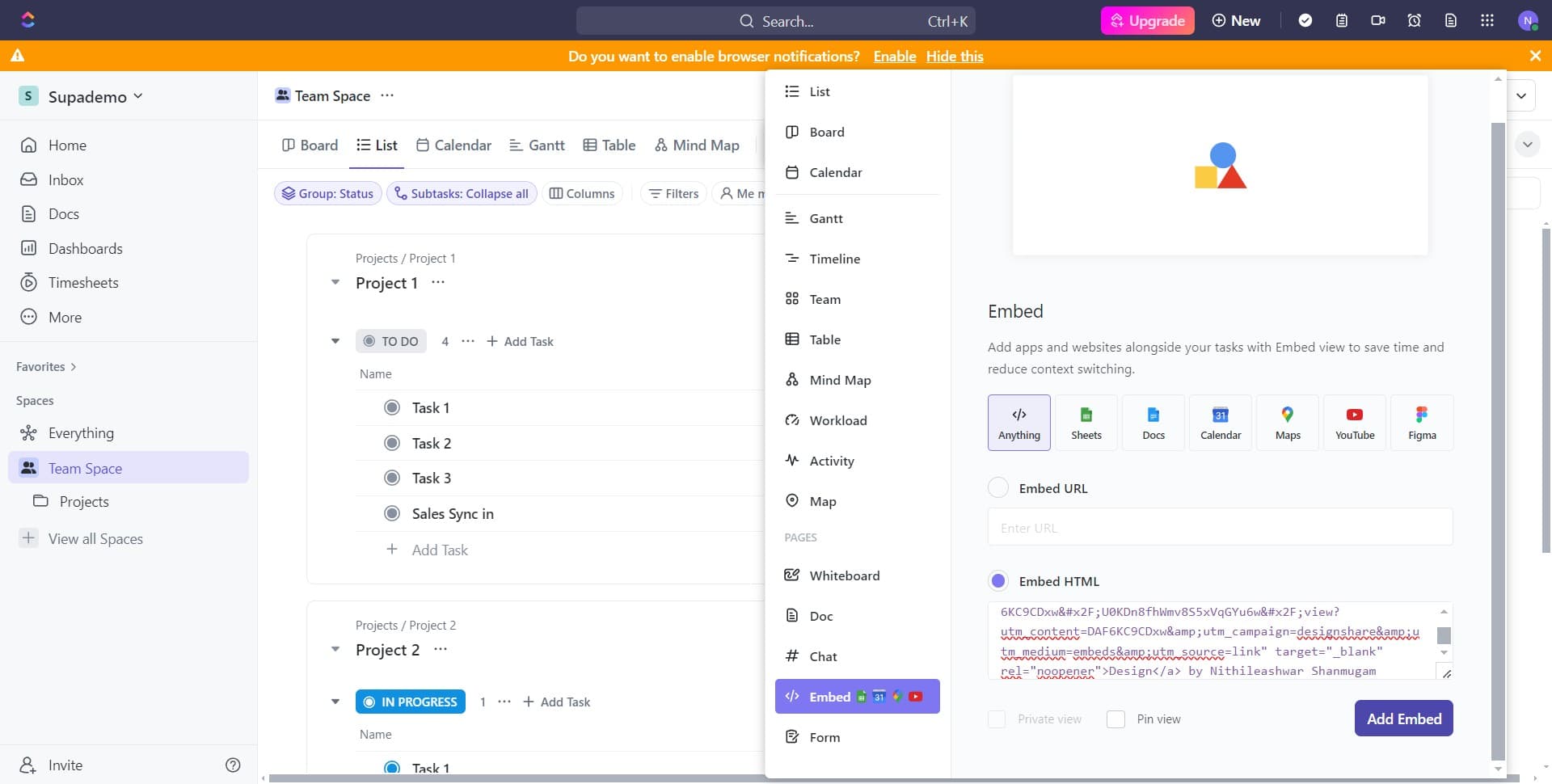Collapse Project 2
Image resolution: width=1552 pixels, height=784 pixels.
(x=335, y=649)
